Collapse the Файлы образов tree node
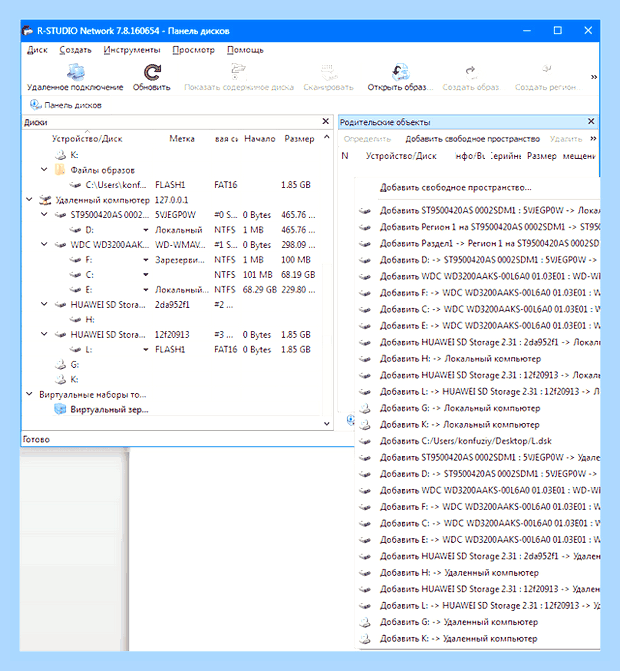620x671 pixels. pos(44,170)
